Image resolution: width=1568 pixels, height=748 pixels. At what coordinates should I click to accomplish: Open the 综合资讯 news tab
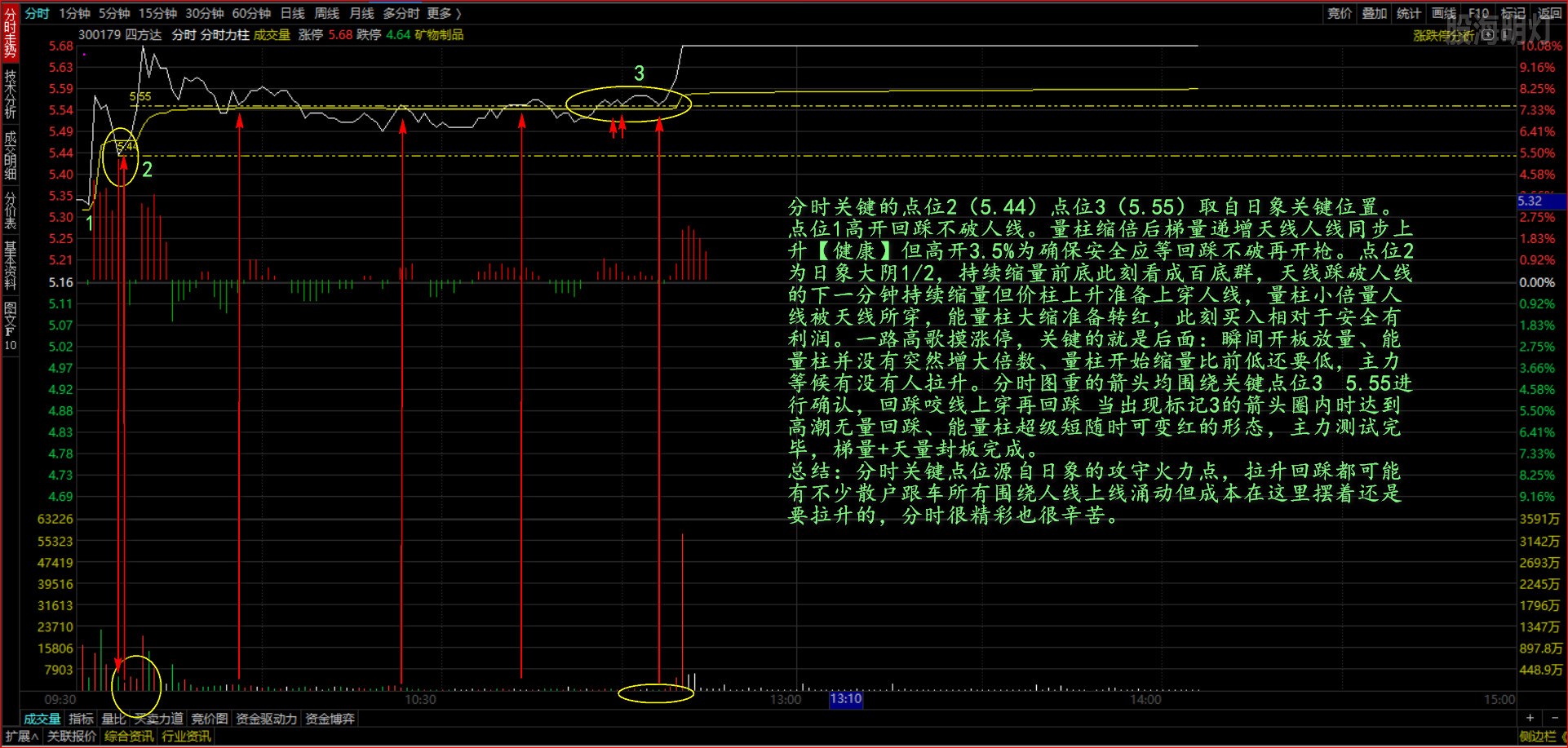(x=128, y=737)
